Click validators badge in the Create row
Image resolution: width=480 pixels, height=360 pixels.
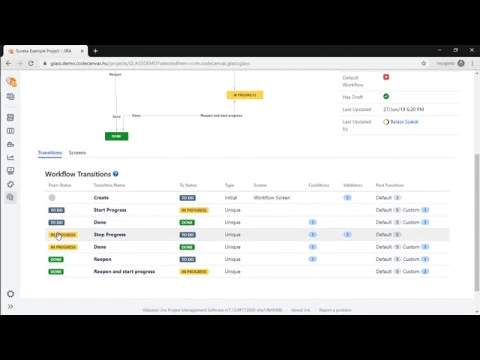point(347,198)
